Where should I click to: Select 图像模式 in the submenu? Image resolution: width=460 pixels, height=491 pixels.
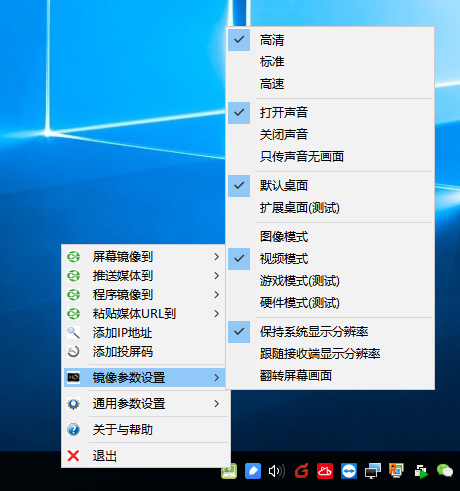330,237
